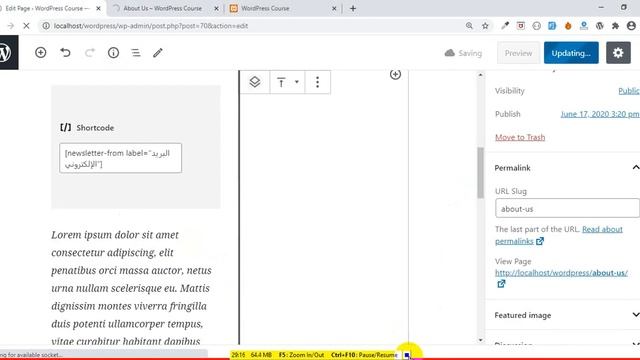
Task: Redo the last undone change
Action: click(90, 53)
